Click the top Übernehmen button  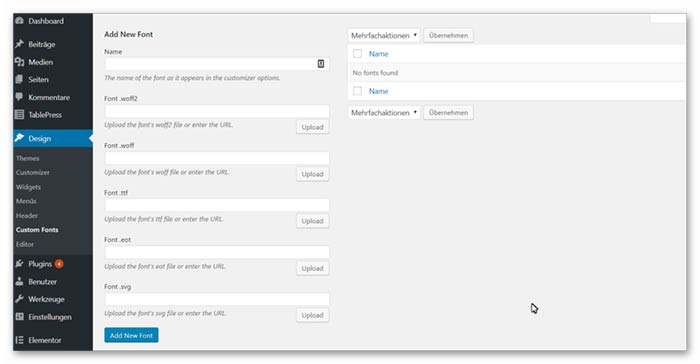click(448, 35)
